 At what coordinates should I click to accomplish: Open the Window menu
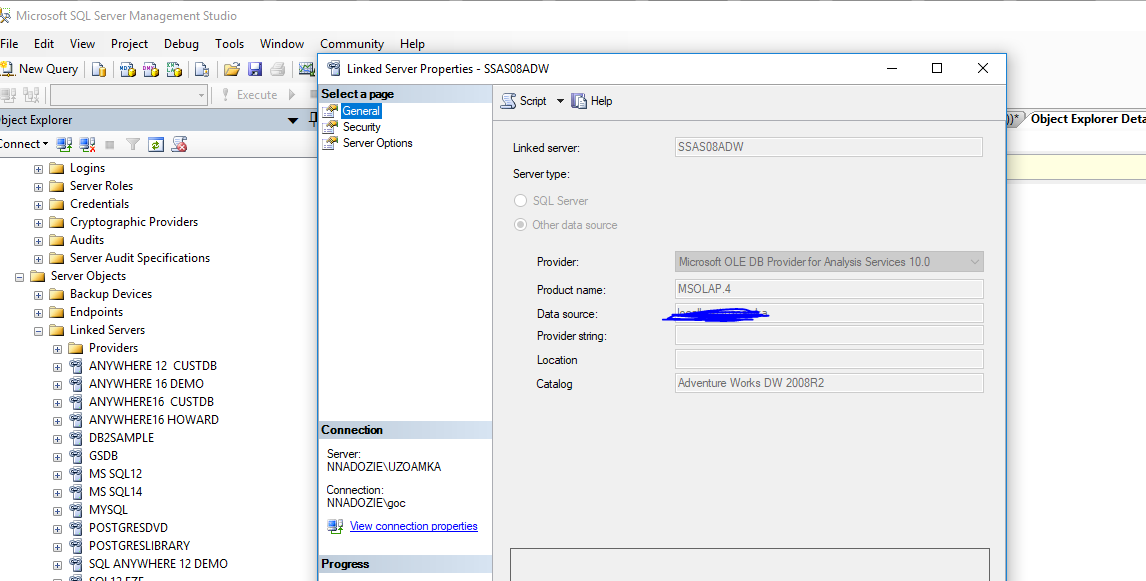pyautogui.click(x=282, y=44)
